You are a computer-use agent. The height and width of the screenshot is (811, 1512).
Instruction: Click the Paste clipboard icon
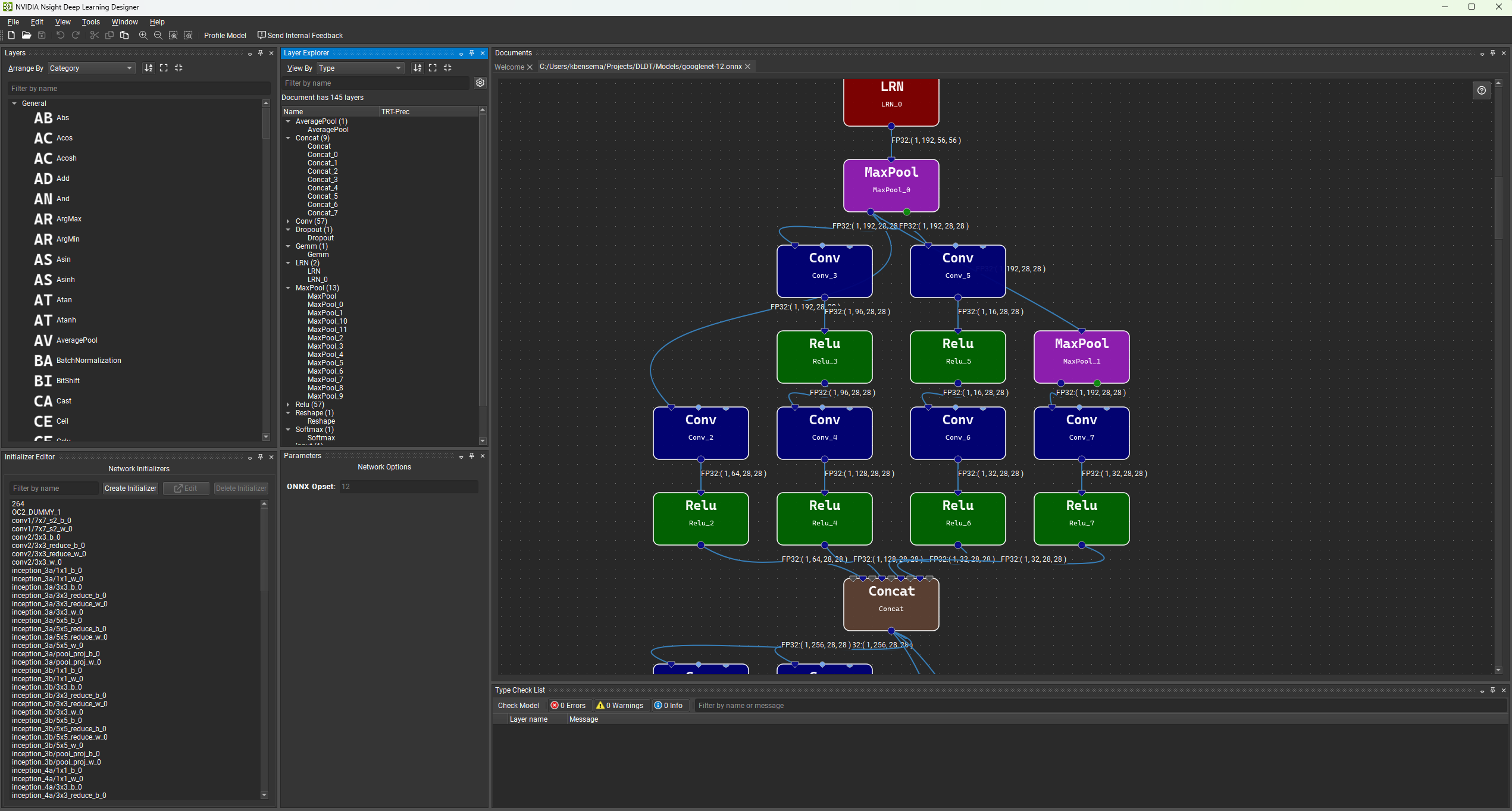click(124, 35)
